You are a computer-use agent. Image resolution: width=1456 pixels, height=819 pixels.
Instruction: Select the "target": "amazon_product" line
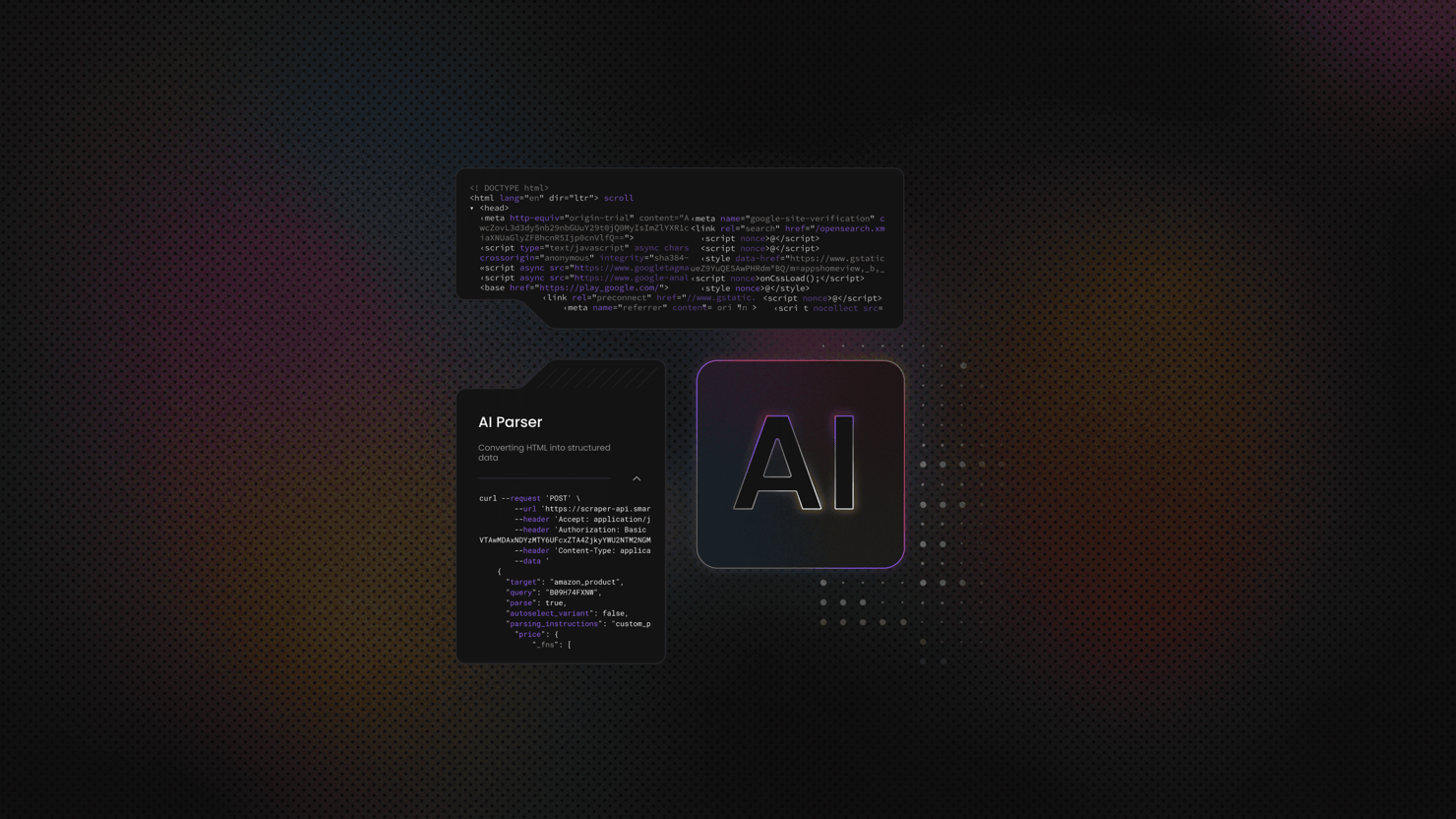coord(564,582)
